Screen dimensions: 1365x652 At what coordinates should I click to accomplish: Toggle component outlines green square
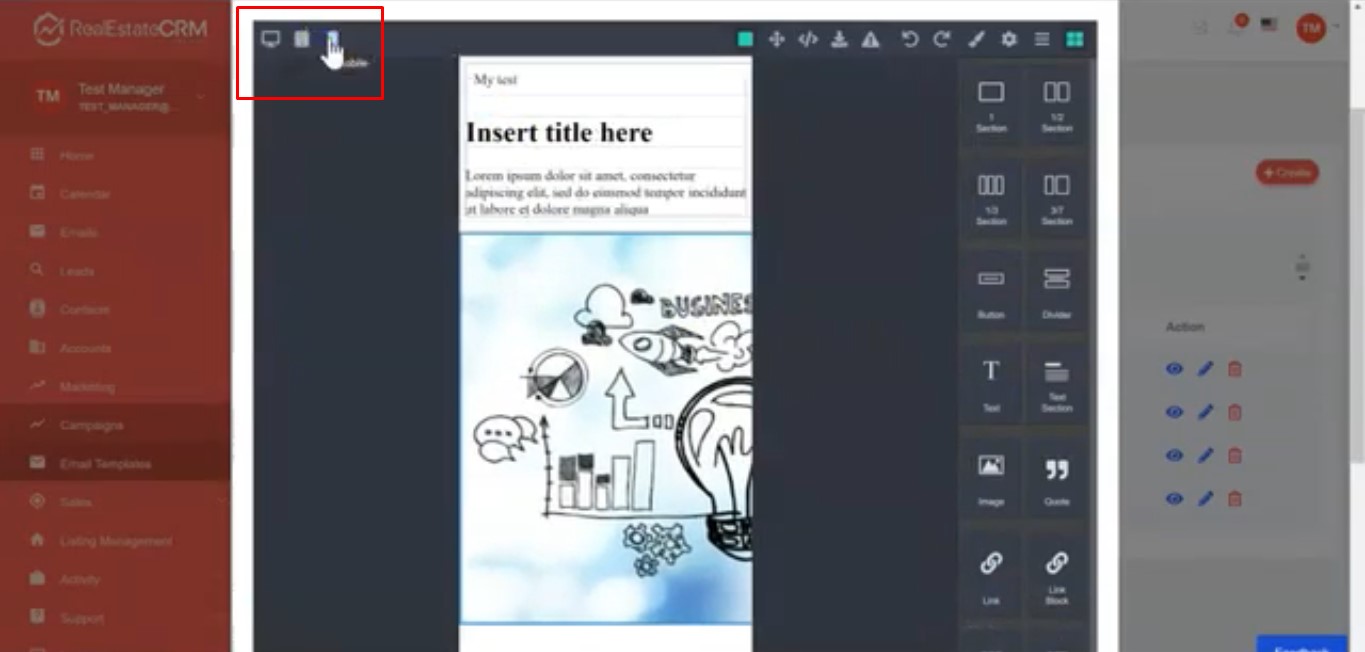pyautogui.click(x=745, y=39)
